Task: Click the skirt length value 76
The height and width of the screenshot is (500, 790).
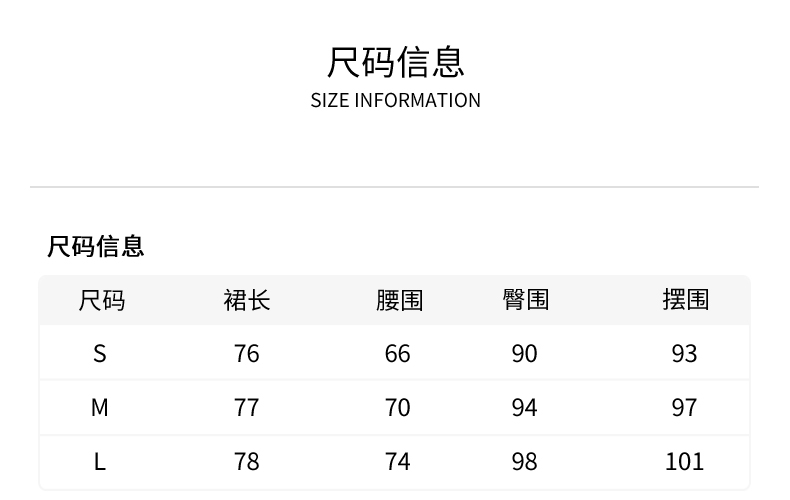Action: click(x=246, y=354)
